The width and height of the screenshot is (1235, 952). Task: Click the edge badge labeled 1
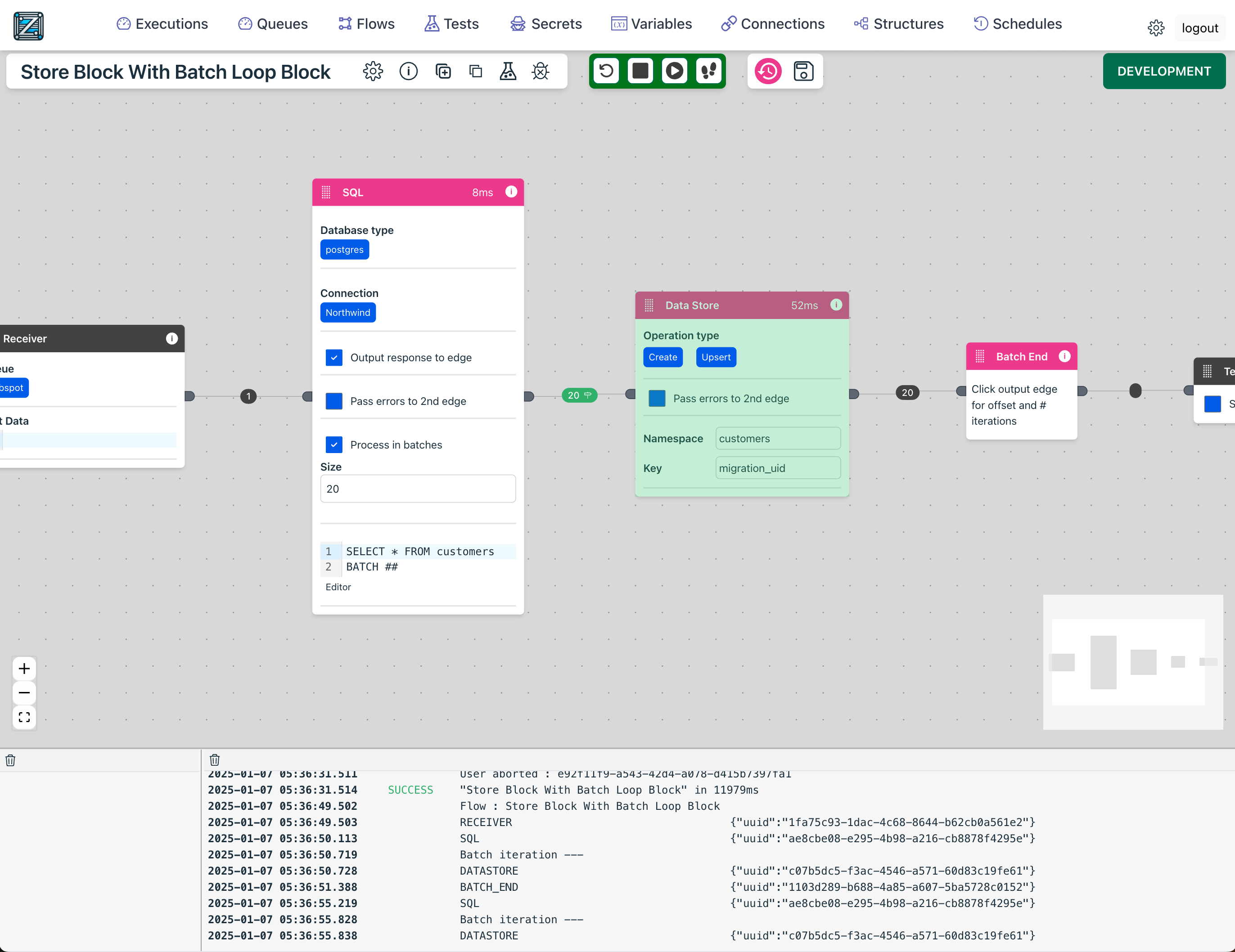(x=248, y=396)
